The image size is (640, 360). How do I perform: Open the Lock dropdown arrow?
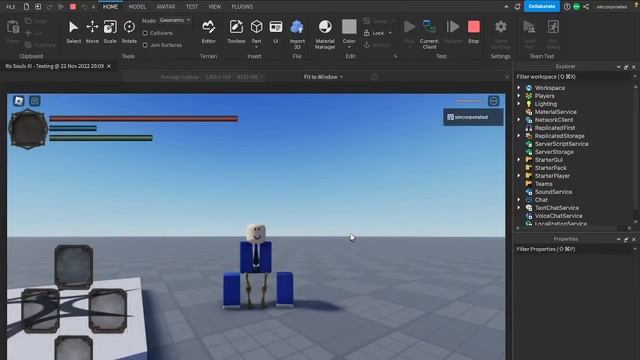[390, 33]
